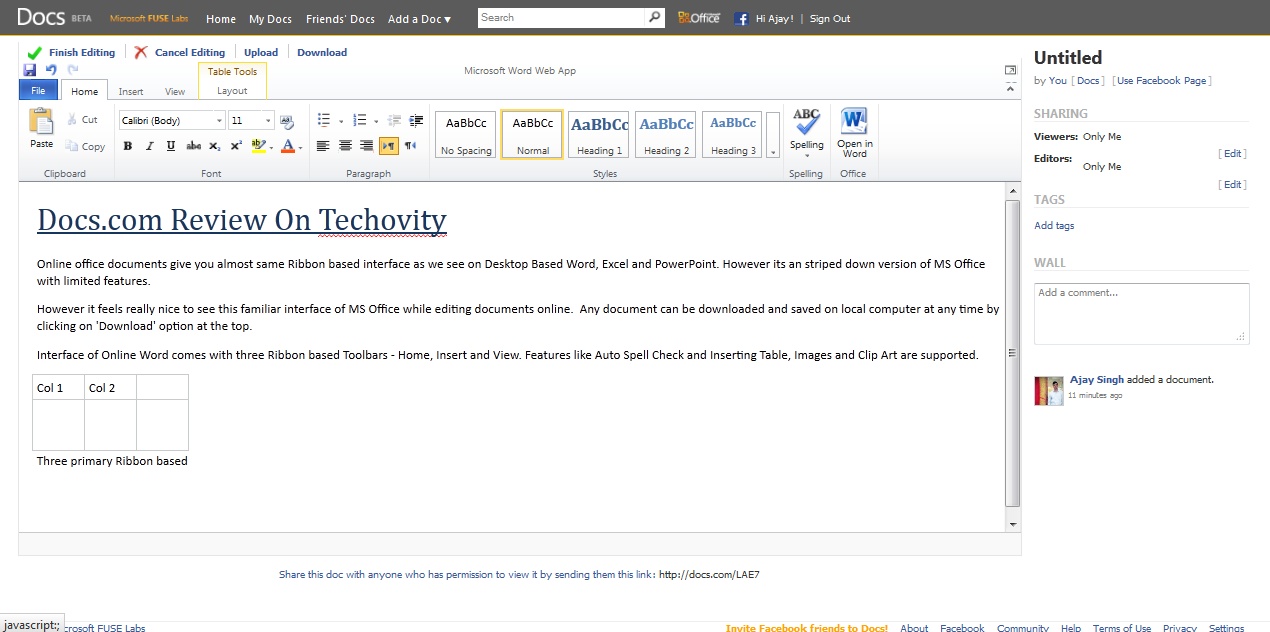Toggle Underline formatting
Screen dimensions: 1270x632
coord(171,146)
